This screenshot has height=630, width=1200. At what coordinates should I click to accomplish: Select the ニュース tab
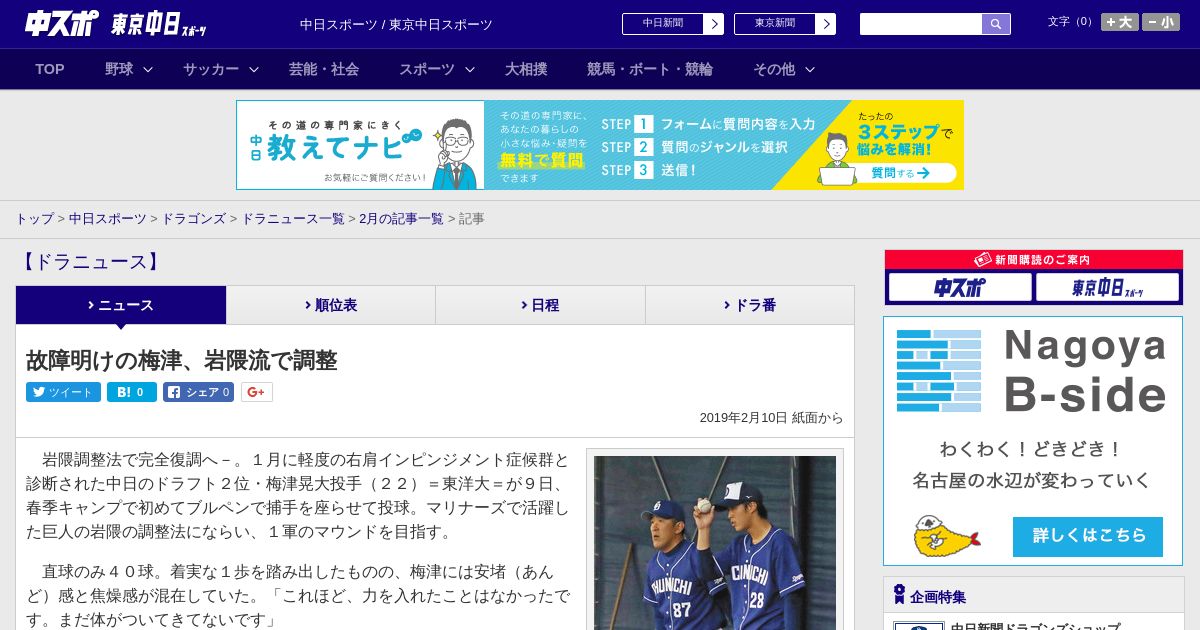coord(121,305)
